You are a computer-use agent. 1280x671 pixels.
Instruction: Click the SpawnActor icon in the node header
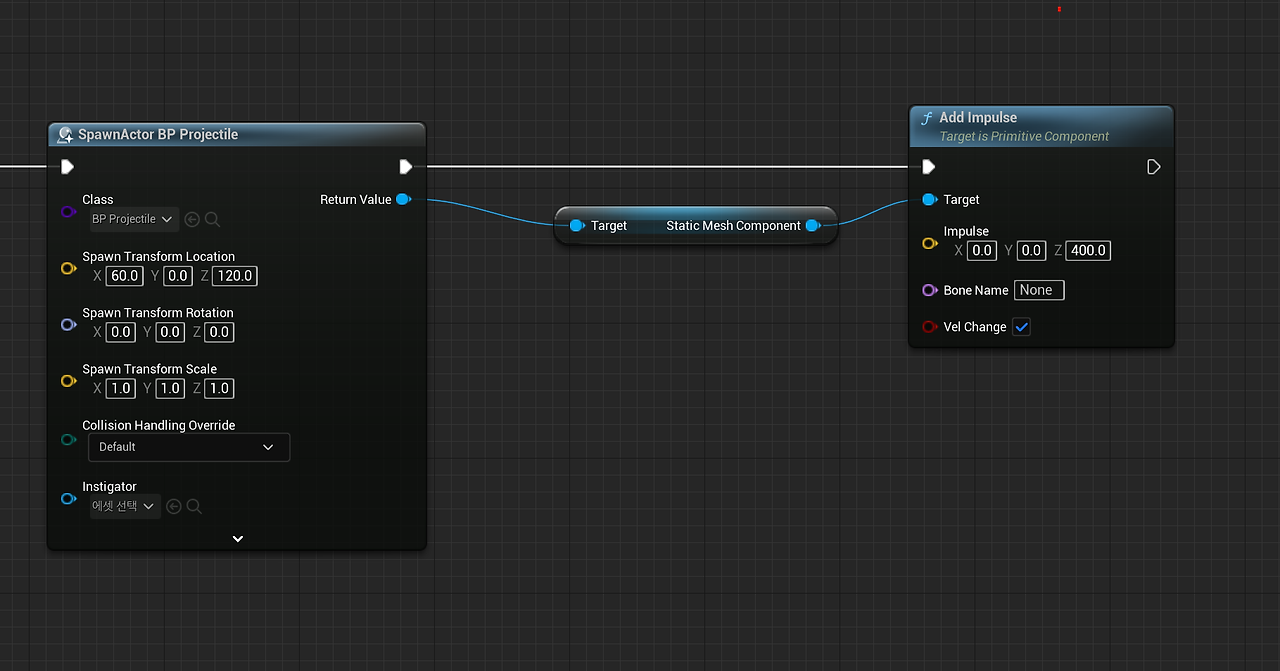click(65, 134)
